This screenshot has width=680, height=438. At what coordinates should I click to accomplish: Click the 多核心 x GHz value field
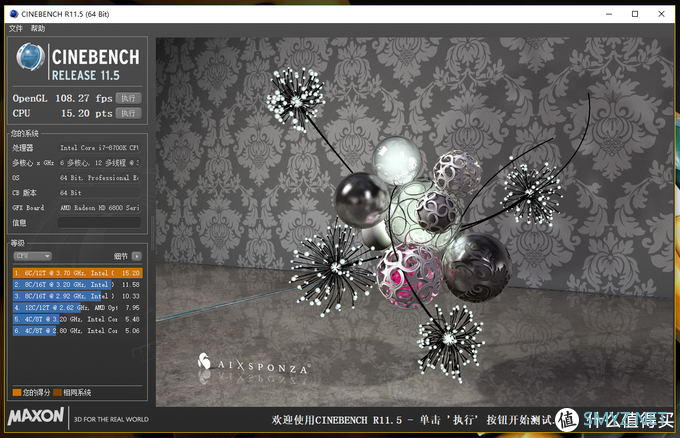click(x=99, y=163)
